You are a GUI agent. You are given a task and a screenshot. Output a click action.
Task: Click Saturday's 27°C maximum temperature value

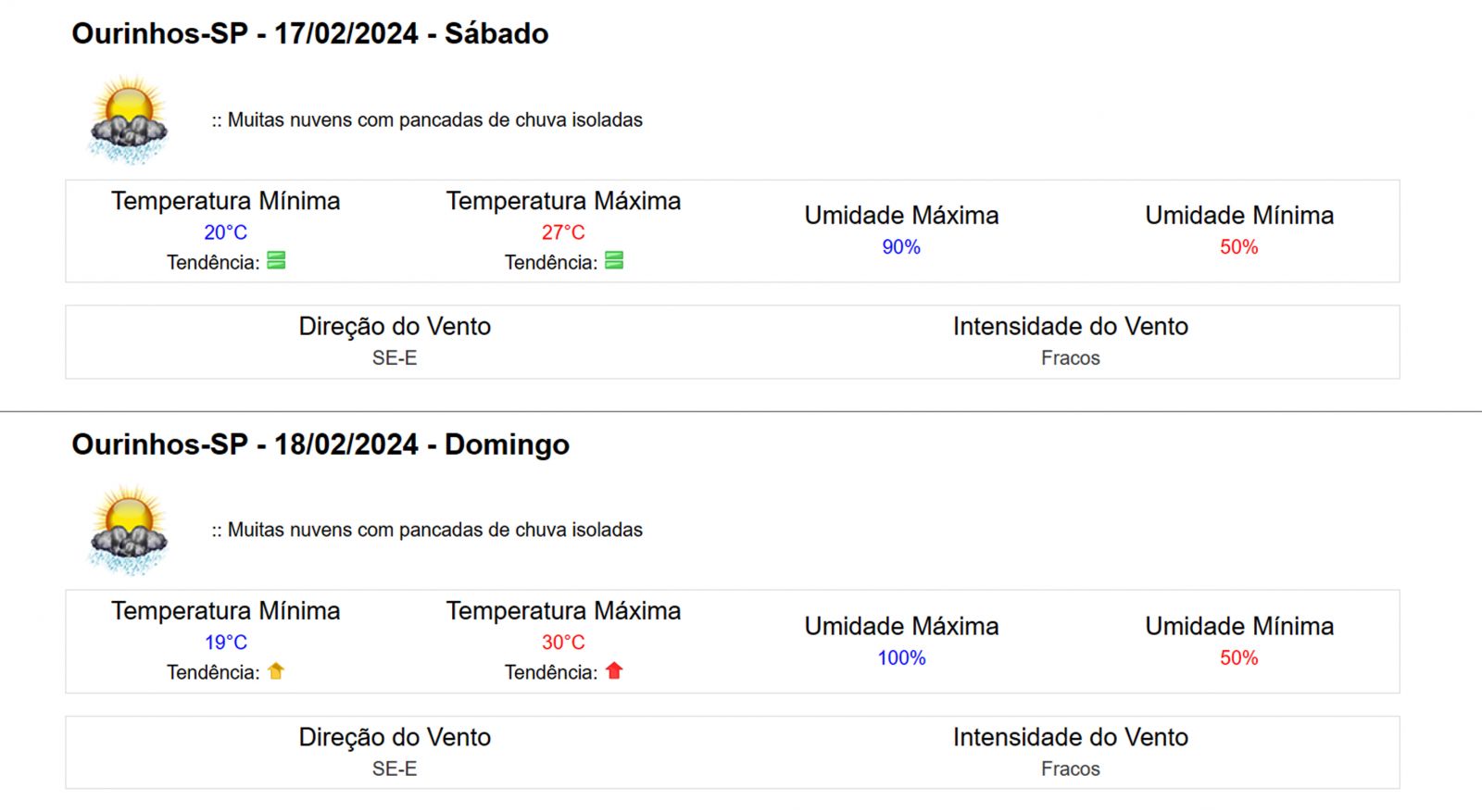coord(563,232)
